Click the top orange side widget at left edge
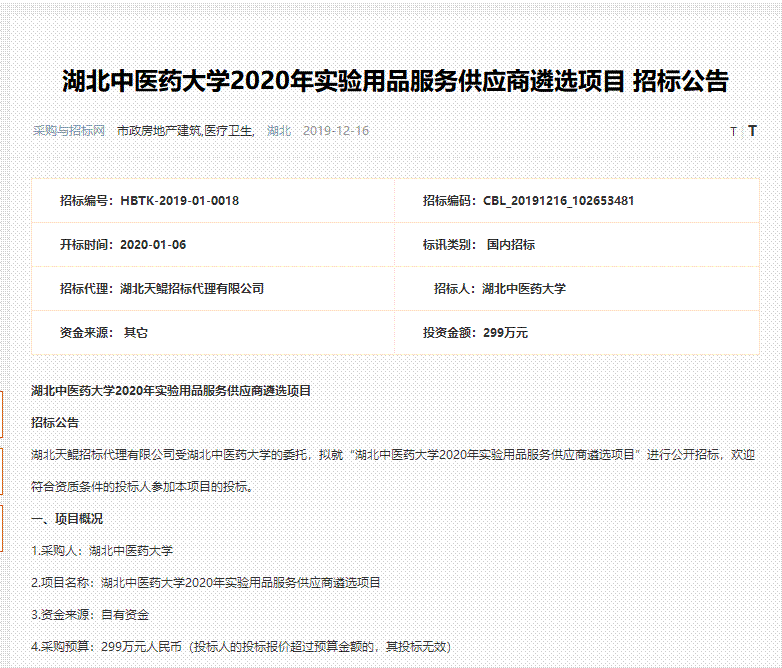The image size is (782, 668). click(x=2, y=414)
